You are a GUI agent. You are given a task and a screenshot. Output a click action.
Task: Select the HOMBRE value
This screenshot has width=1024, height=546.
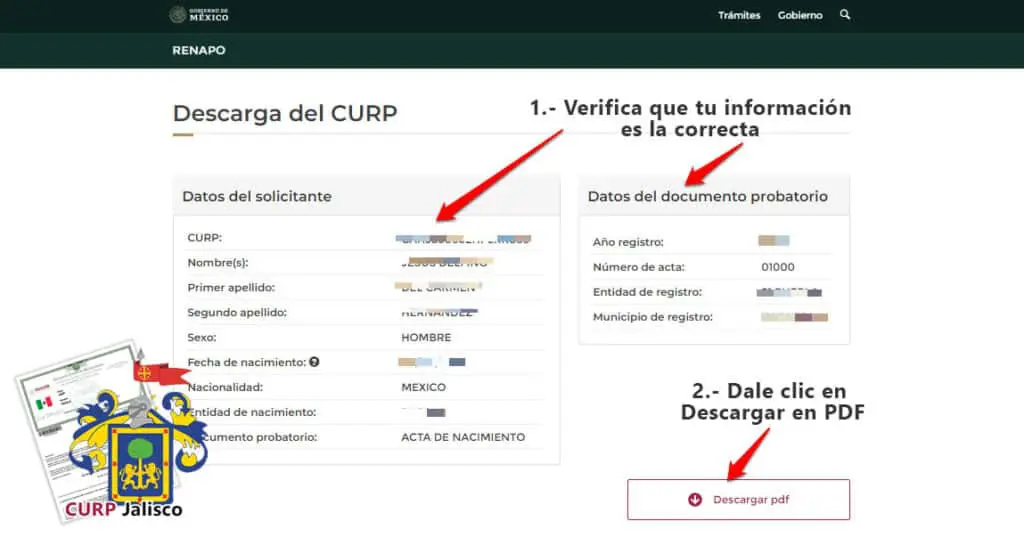coord(426,337)
